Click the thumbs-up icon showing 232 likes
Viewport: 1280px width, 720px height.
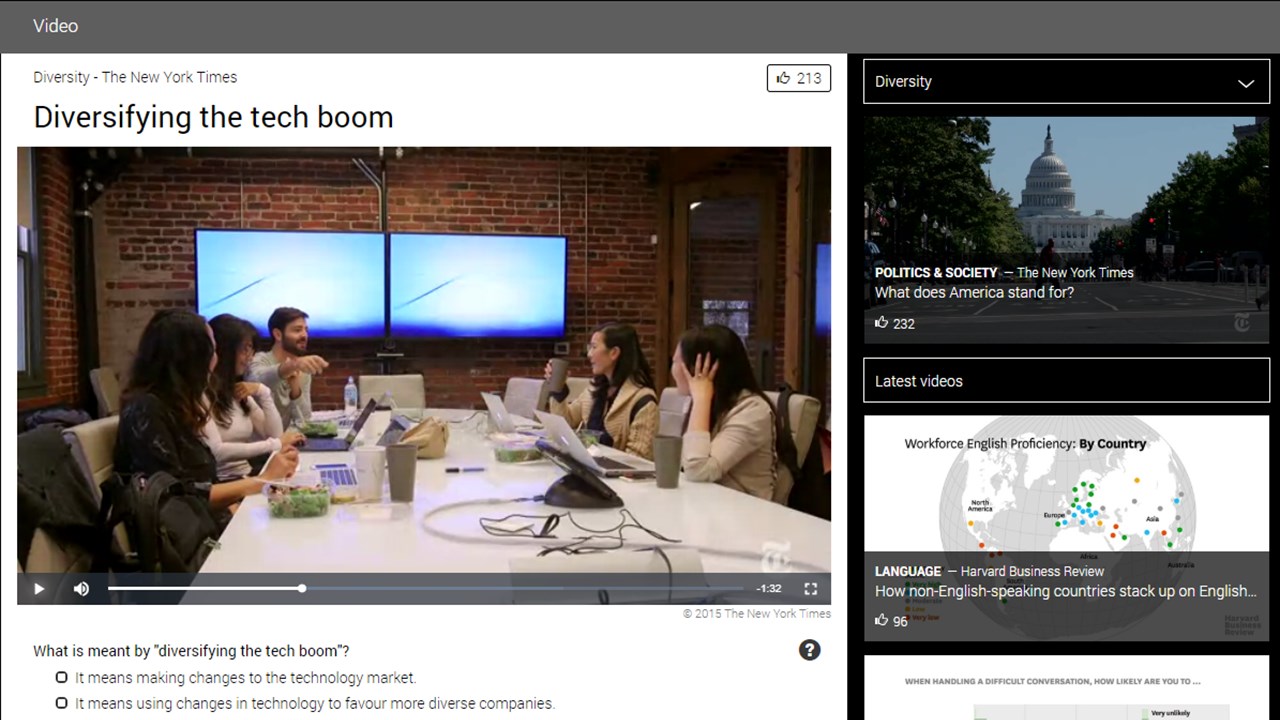882,323
